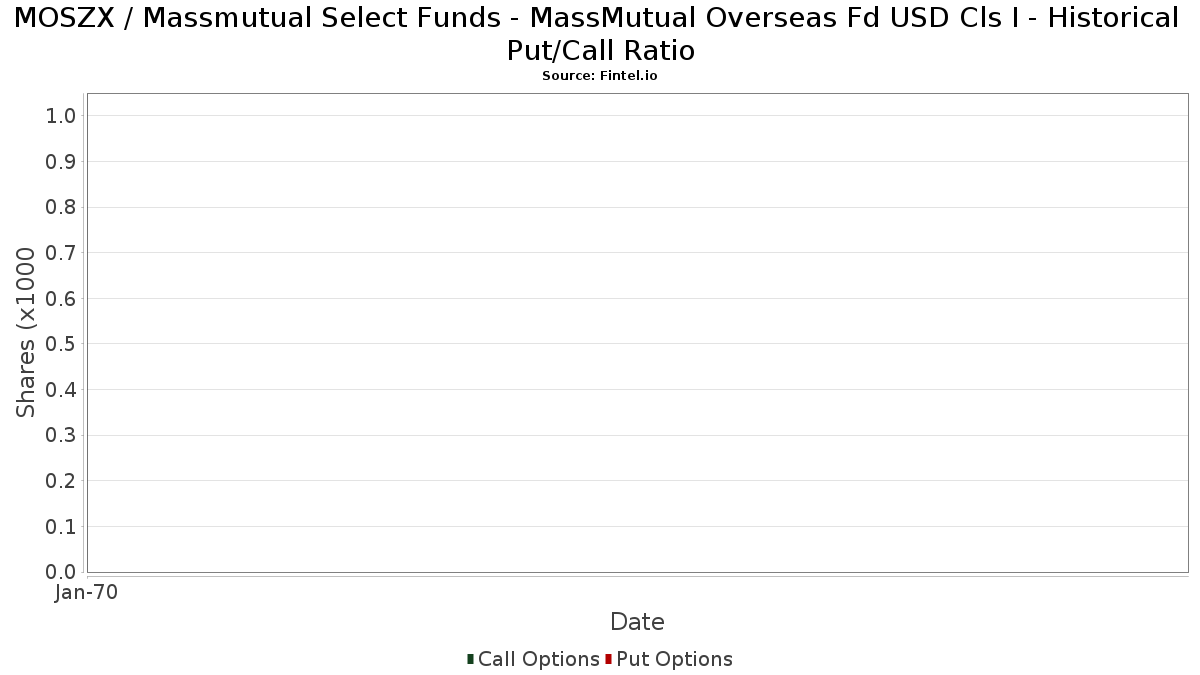Toggle the Call Options legend label
The width and height of the screenshot is (1200, 675).
pyautogui.click(x=538, y=659)
